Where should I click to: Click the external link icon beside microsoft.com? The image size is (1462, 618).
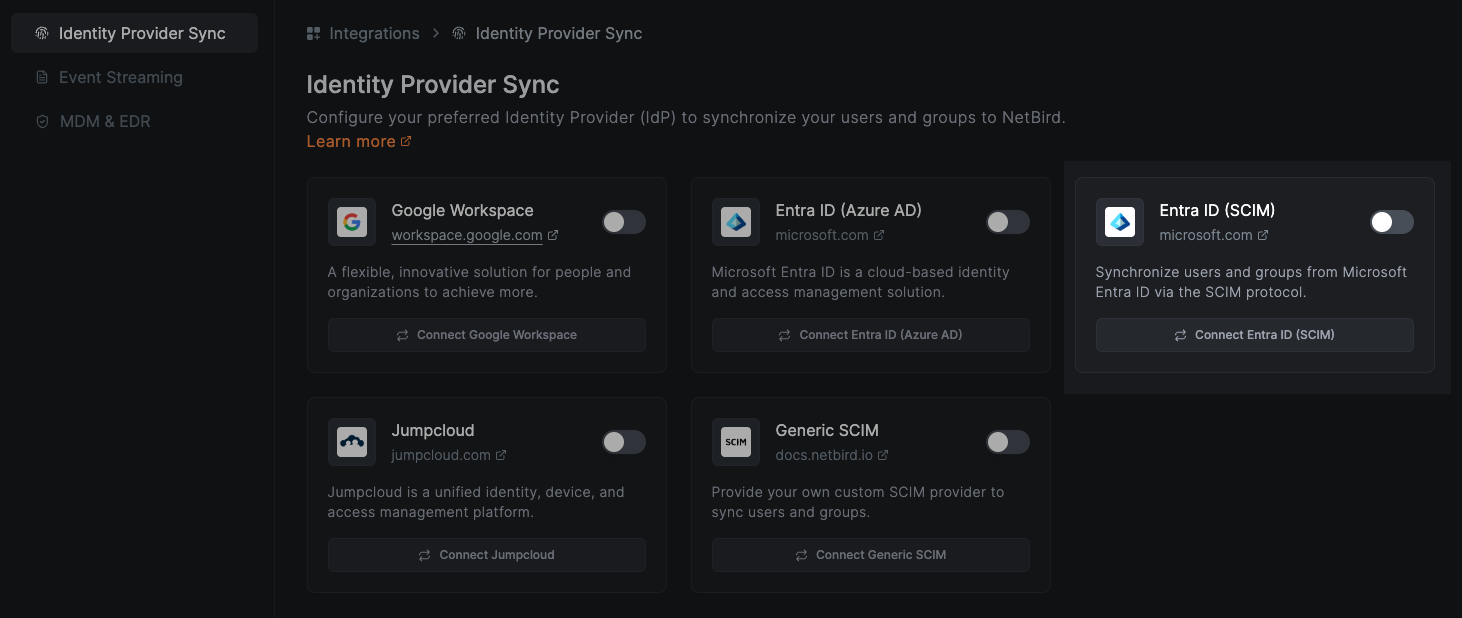(x=878, y=235)
